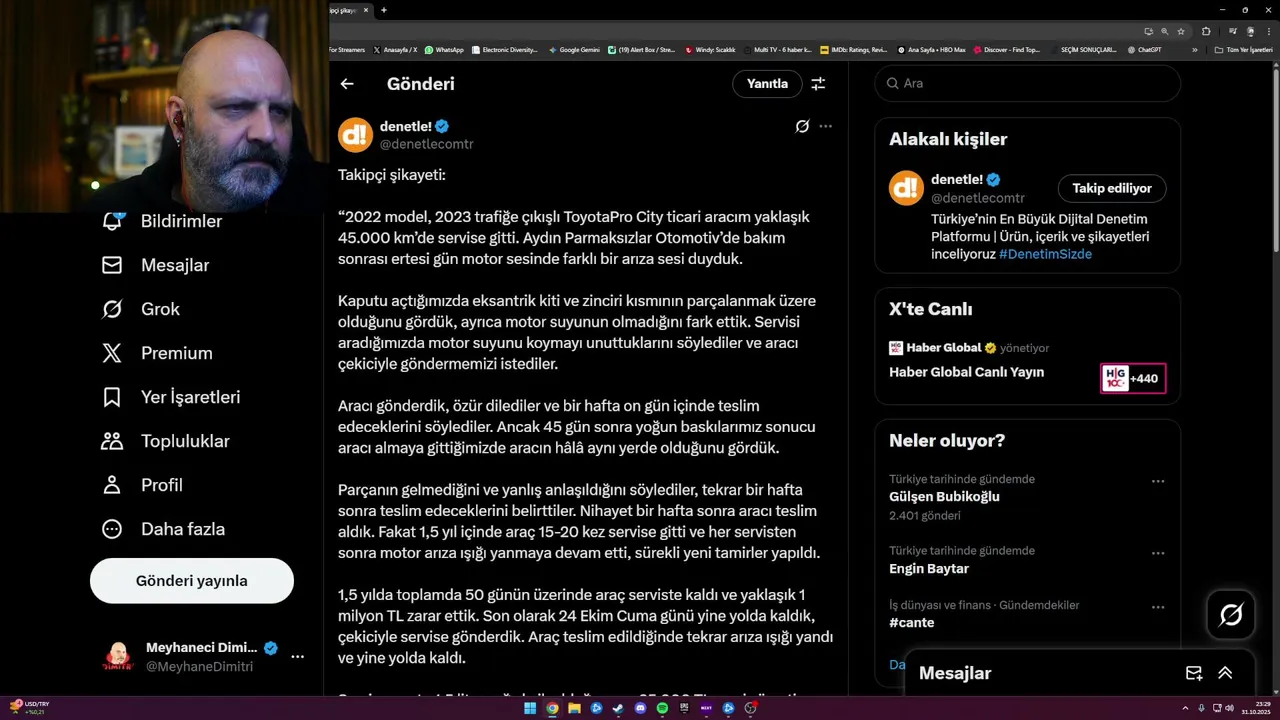Show hidden bookmarks with chevron
Screen dimensions: 1280x720
[1194, 49]
